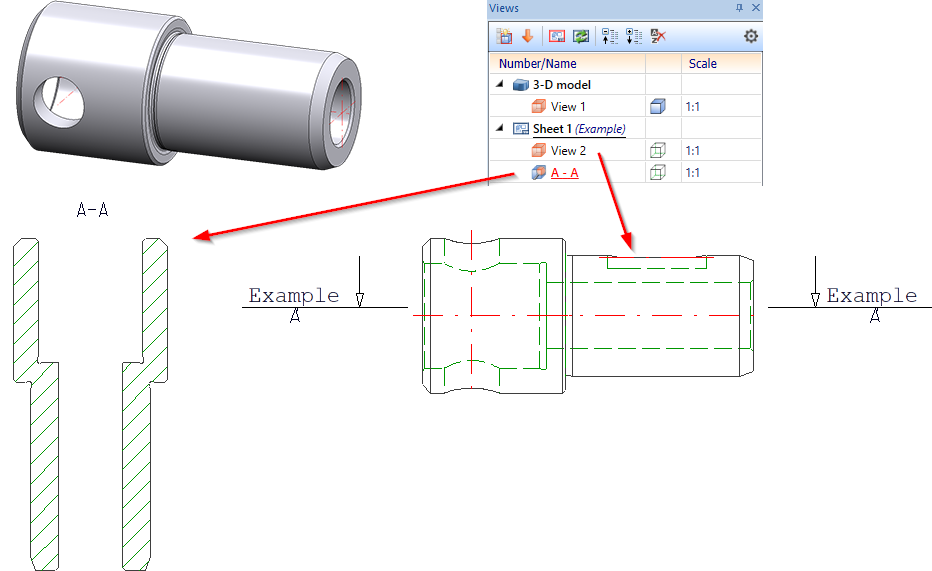Click the red-framed sheet icon in toolbar
The width and height of the screenshot is (932, 571).
pos(557,36)
